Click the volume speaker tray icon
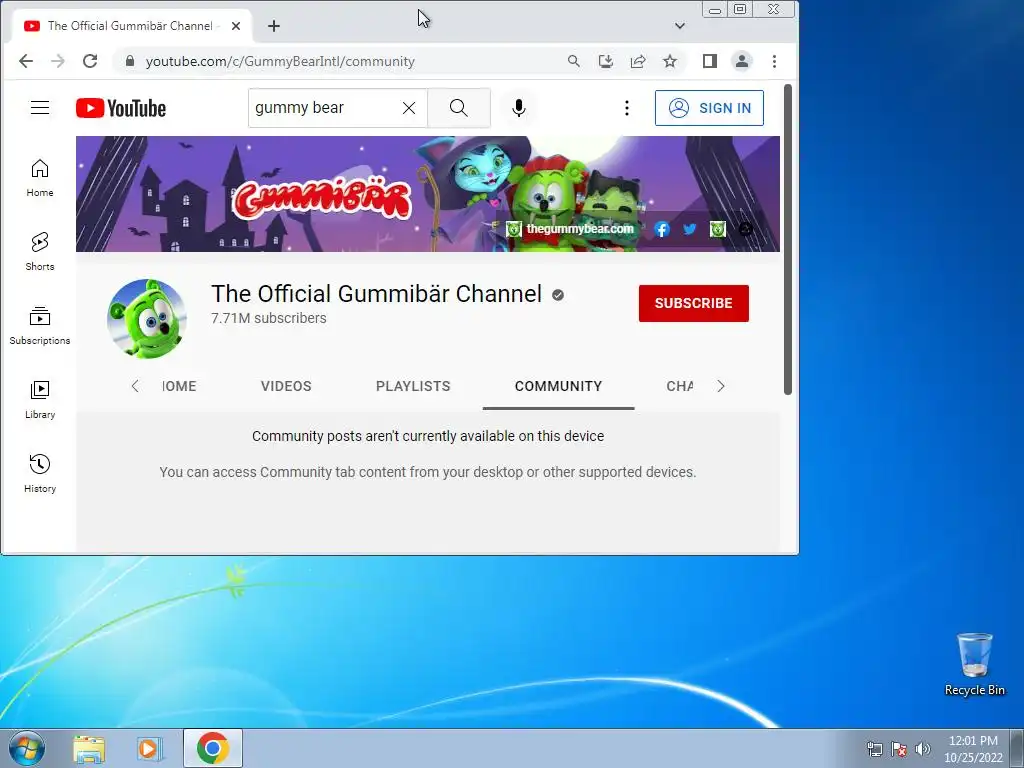Image resolution: width=1024 pixels, height=768 pixels. pos(923,749)
